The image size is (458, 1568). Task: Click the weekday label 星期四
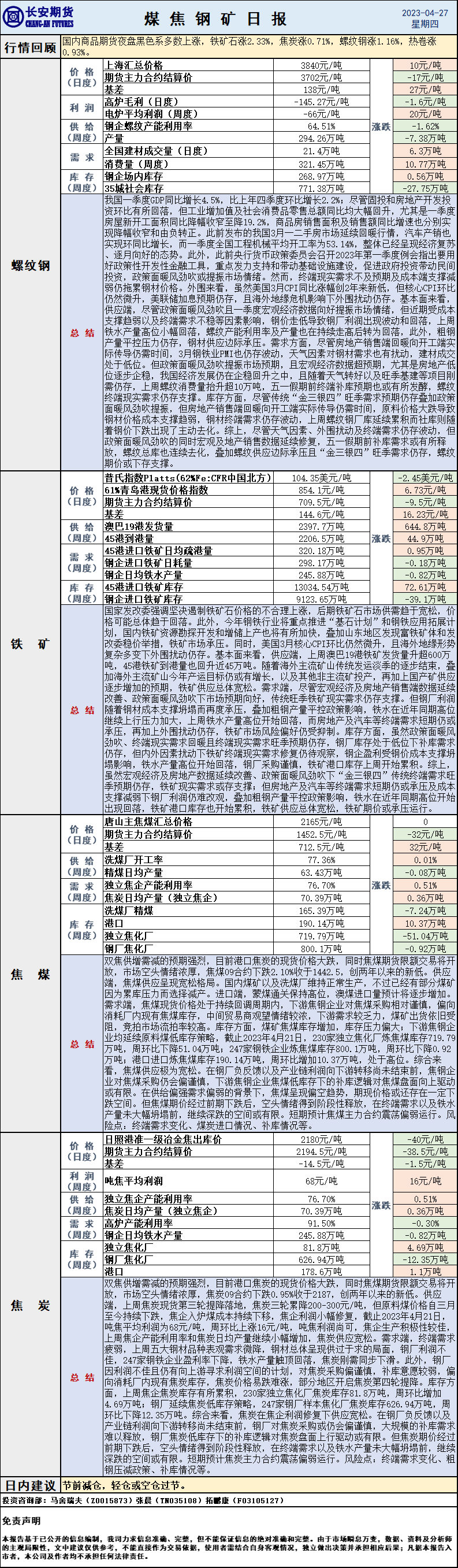(x=425, y=24)
